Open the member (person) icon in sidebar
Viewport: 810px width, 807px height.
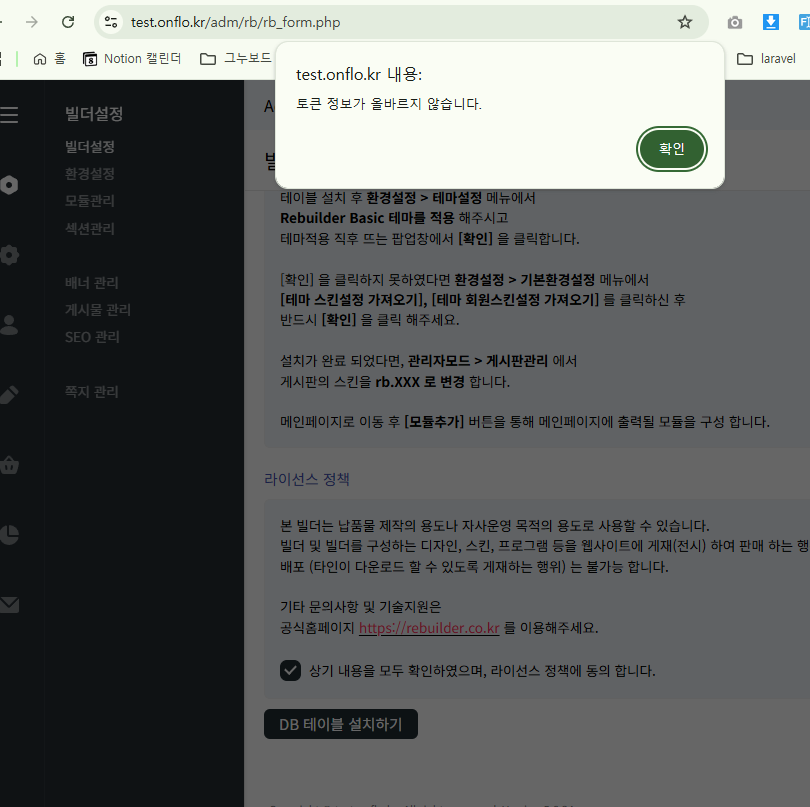coord(9,324)
